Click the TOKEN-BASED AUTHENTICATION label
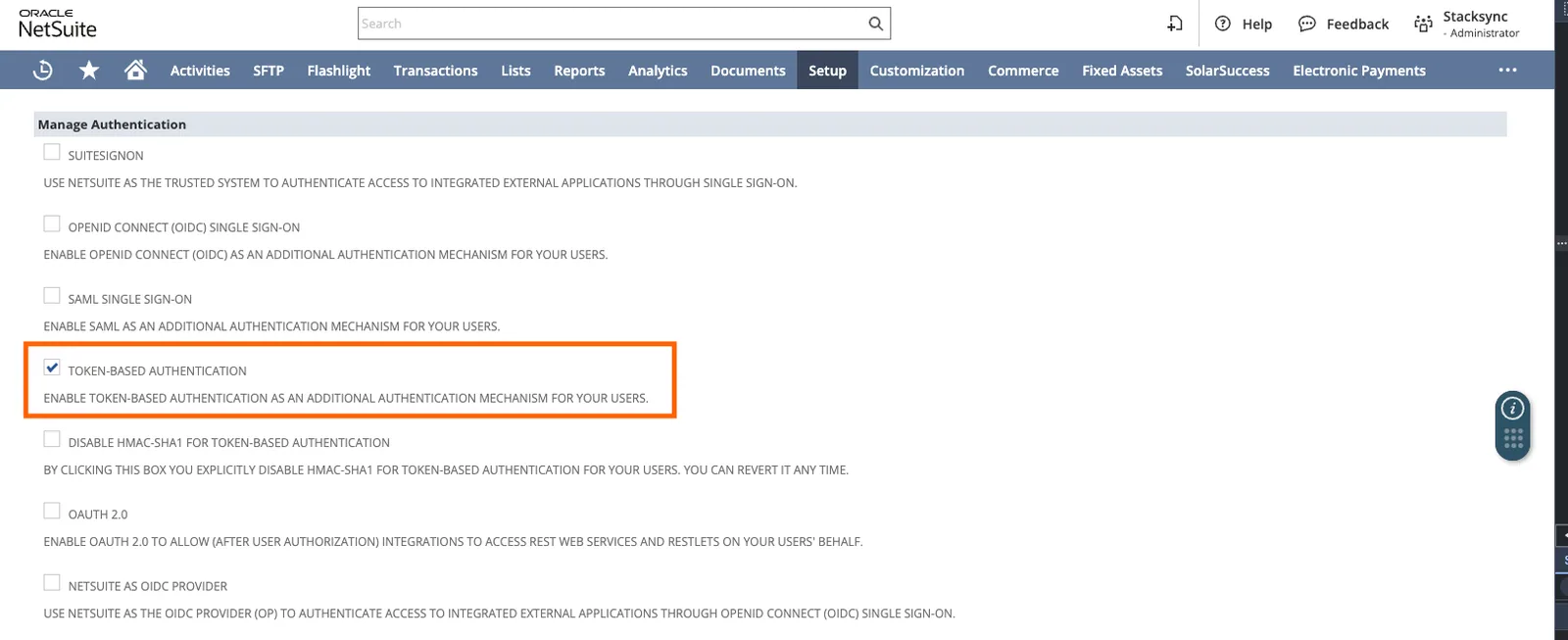 coord(157,370)
